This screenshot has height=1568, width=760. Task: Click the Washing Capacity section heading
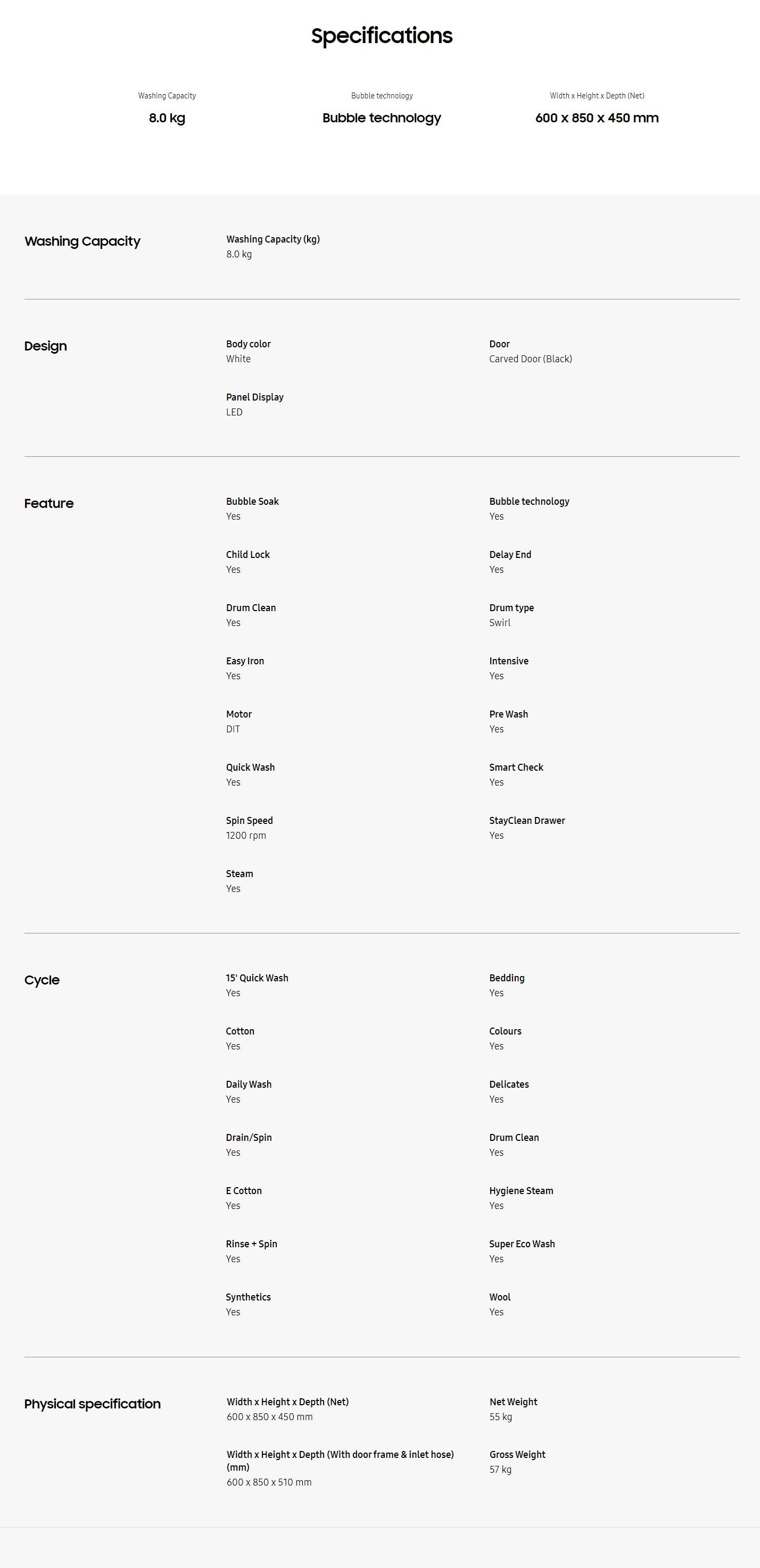tap(82, 241)
